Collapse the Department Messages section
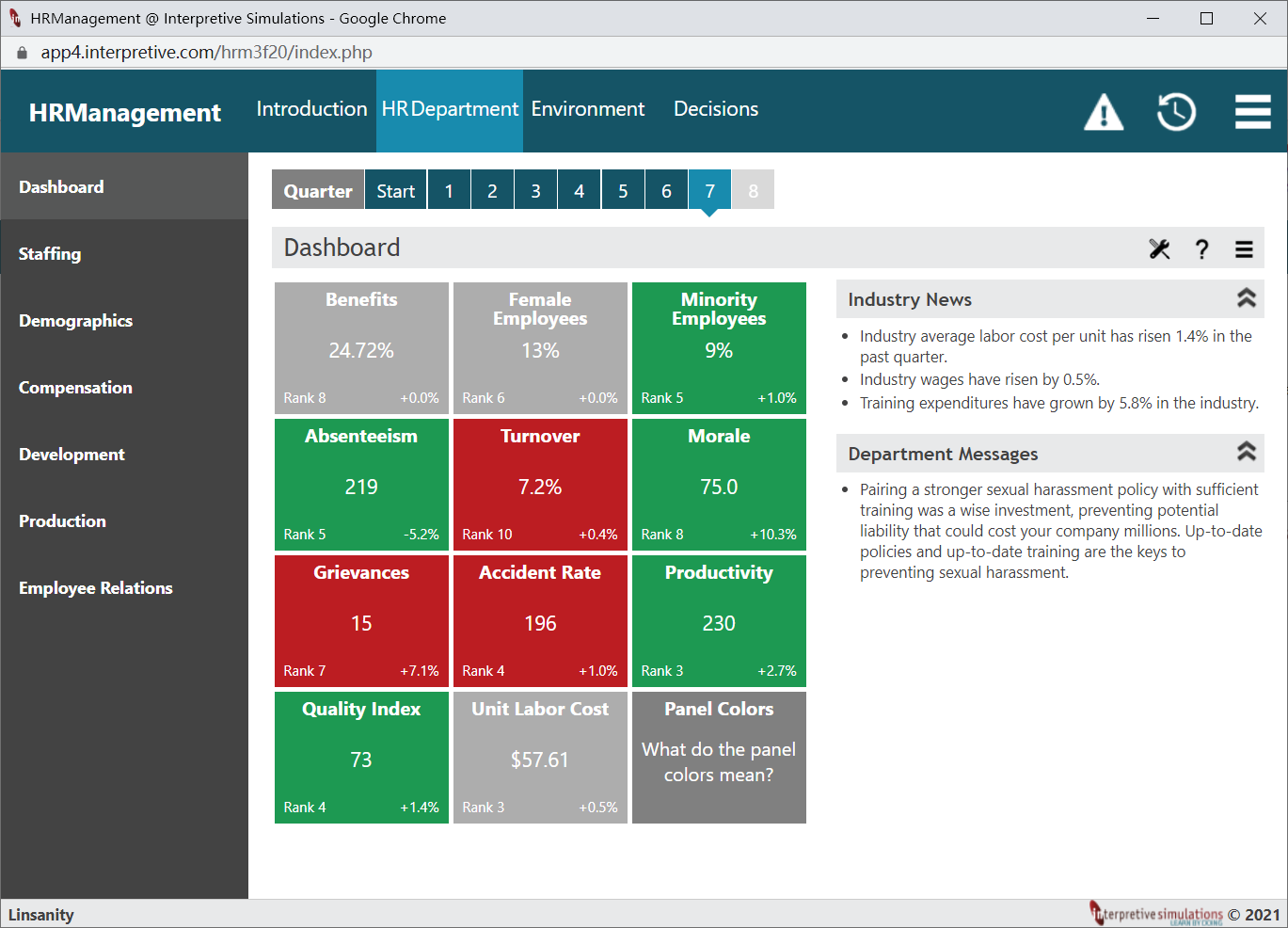 (x=1247, y=452)
